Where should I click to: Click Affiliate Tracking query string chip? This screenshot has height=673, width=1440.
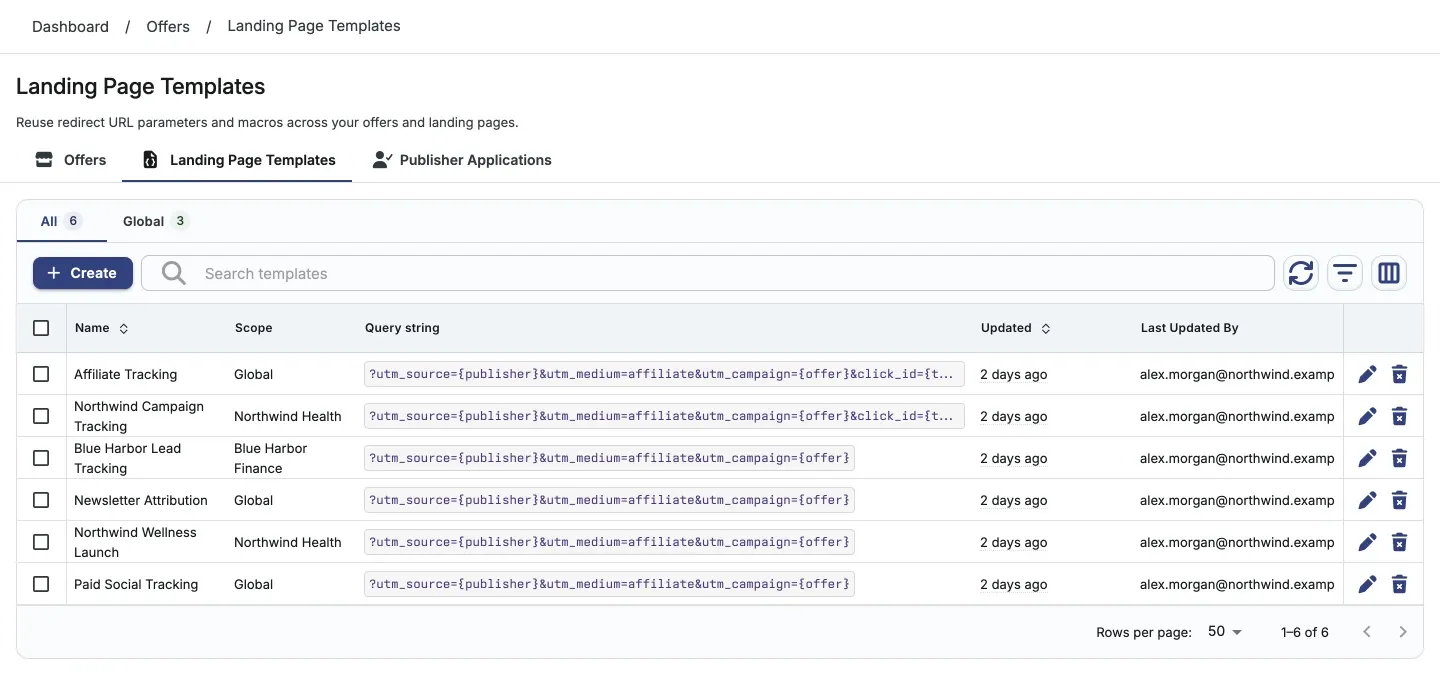coord(664,374)
